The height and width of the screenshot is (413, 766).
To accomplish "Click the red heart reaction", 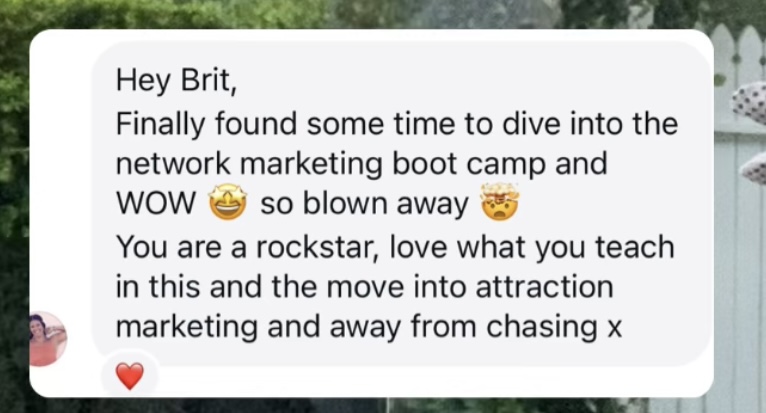I will [x=129, y=376].
